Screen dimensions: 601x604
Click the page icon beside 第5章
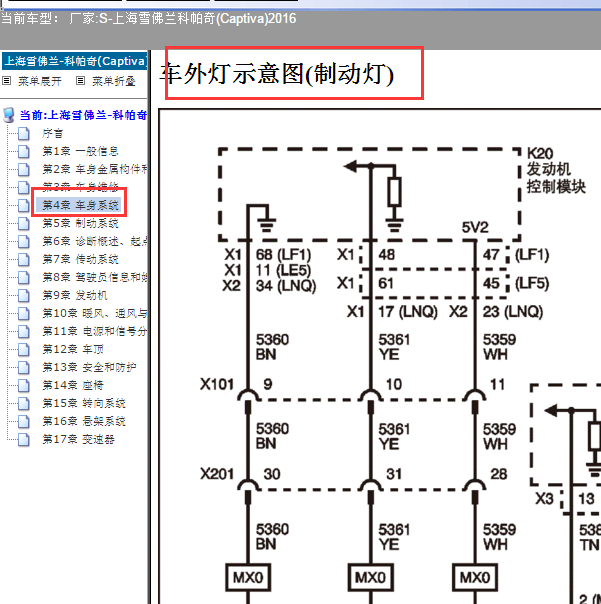pyautogui.click(x=24, y=223)
